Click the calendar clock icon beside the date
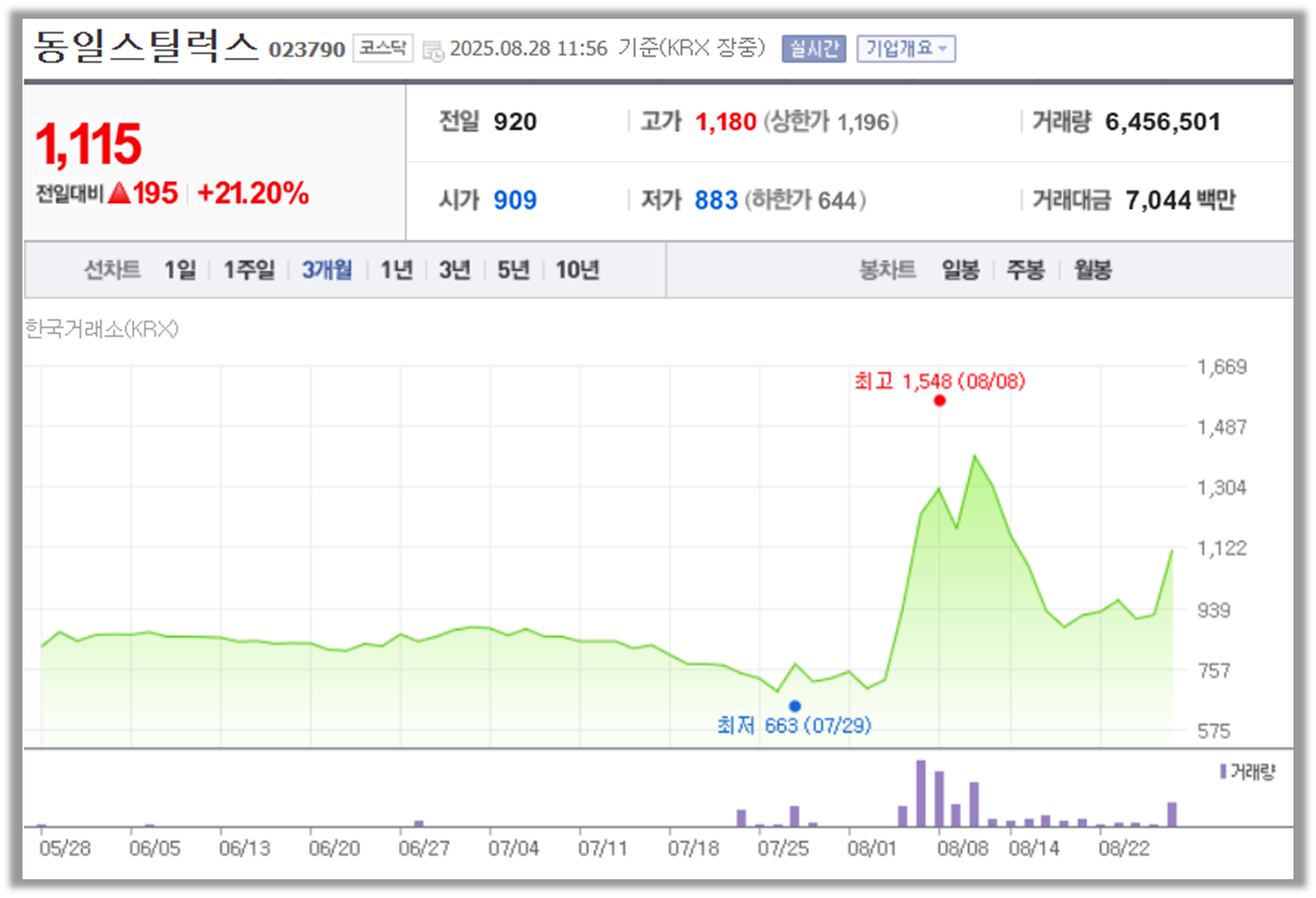The width and height of the screenshot is (1316, 898). tap(432, 51)
